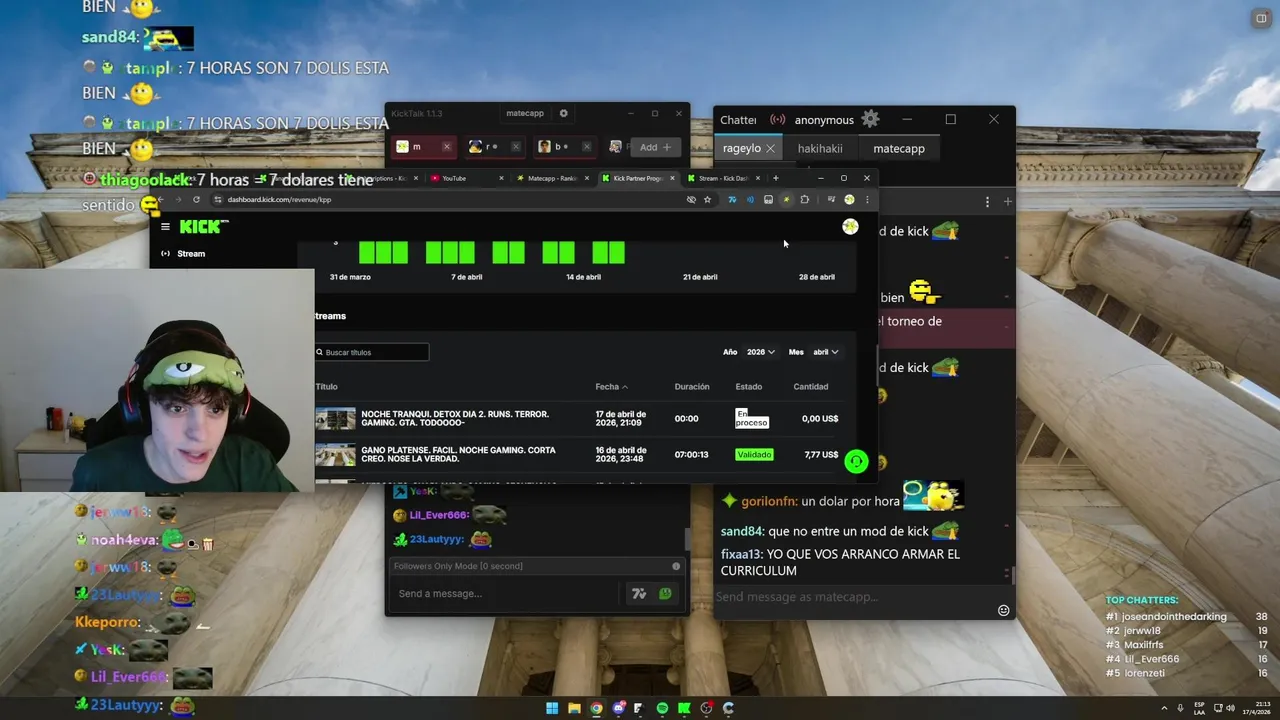This screenshot has height=720, width=1280.
Task: Open GANO PLATENSE stream thumbnail
Action: coord(335,455)
